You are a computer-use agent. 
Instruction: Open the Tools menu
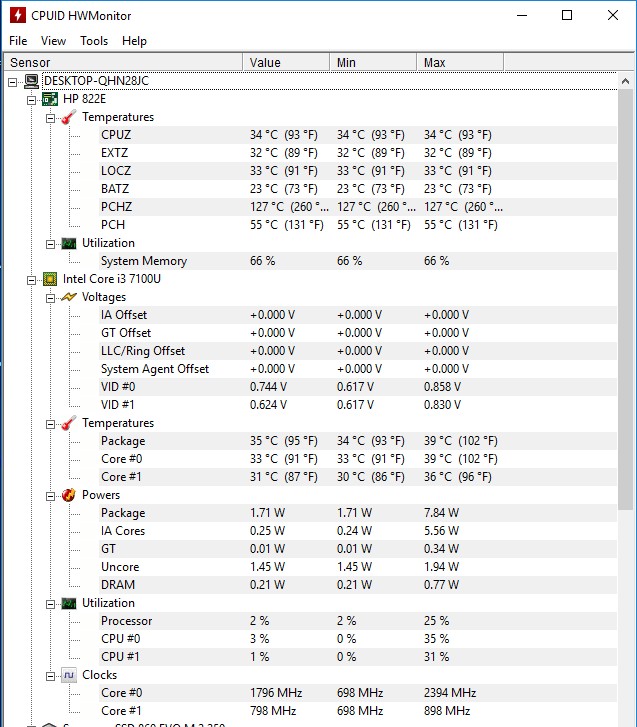[94, 41]
